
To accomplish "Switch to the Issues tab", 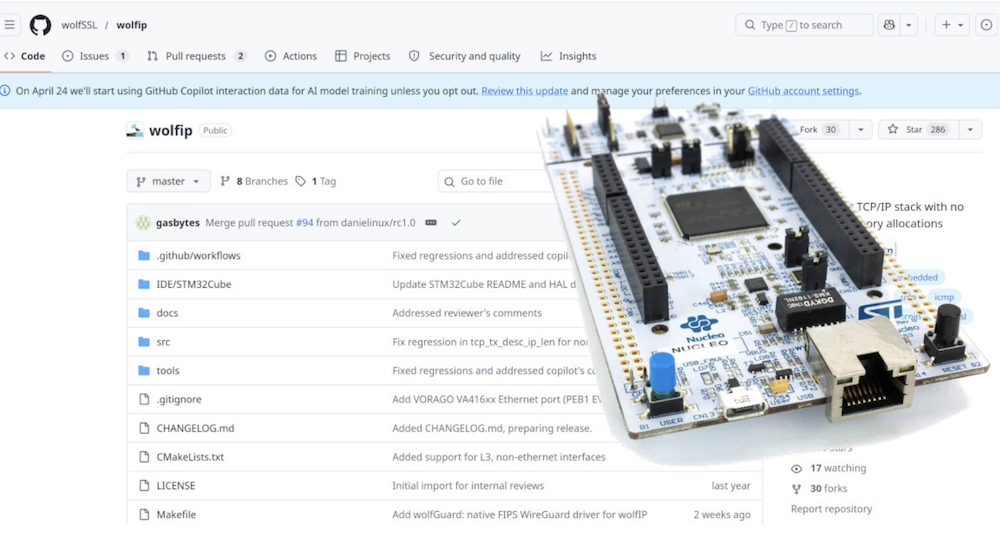I will pos(95,56).
